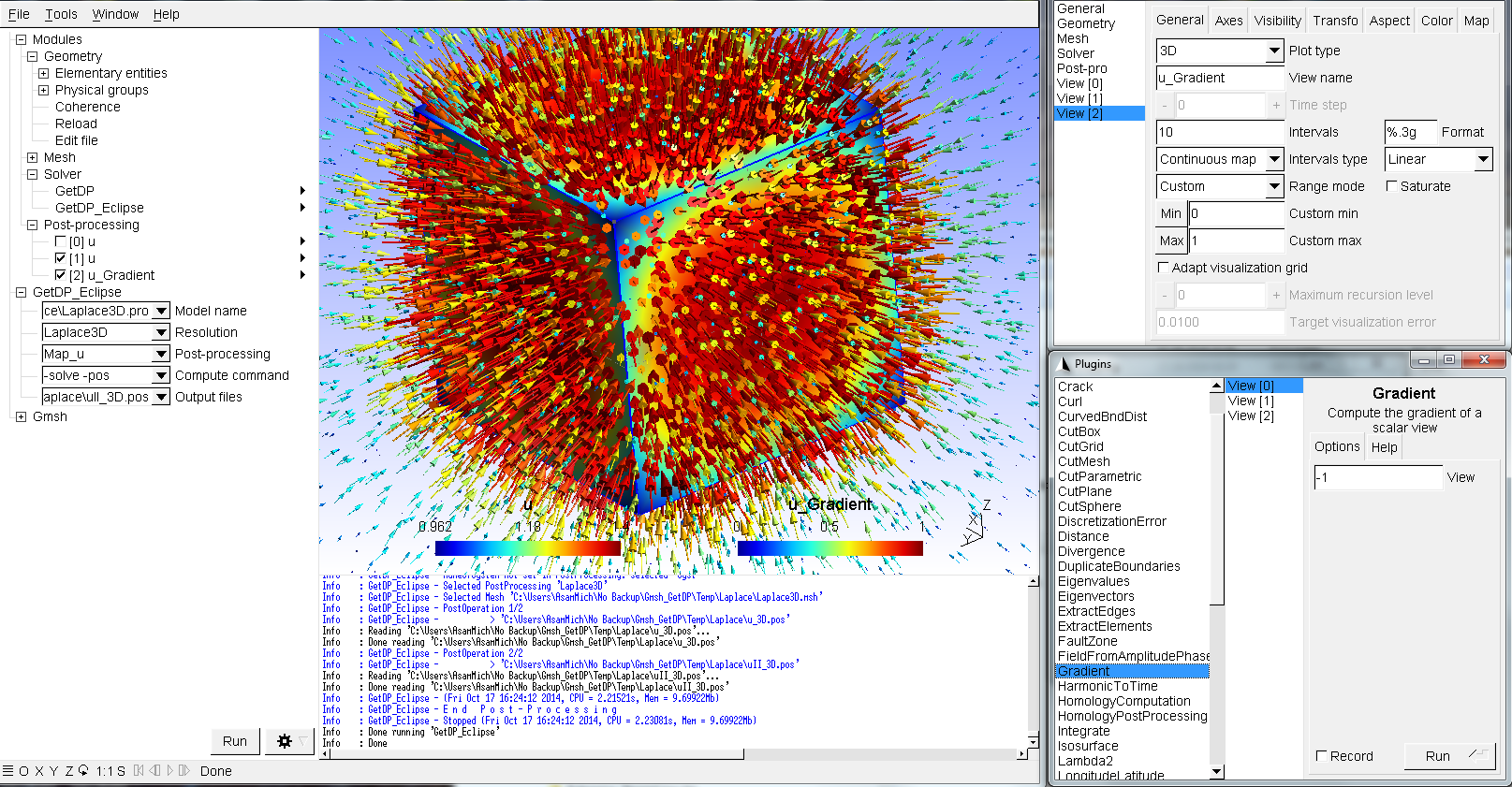Open the hamburger status menu icon

click(8, 771)
